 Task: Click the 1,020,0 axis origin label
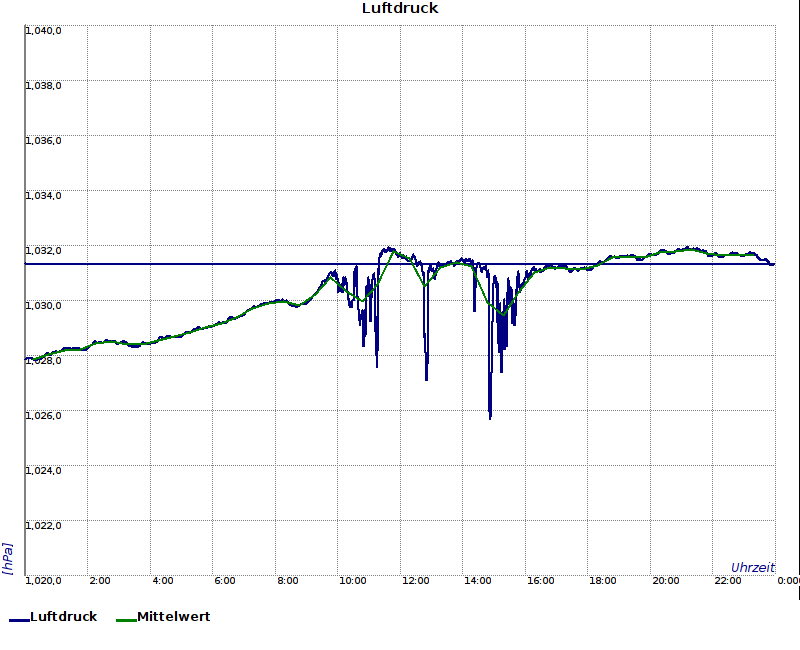pos(43,581)
